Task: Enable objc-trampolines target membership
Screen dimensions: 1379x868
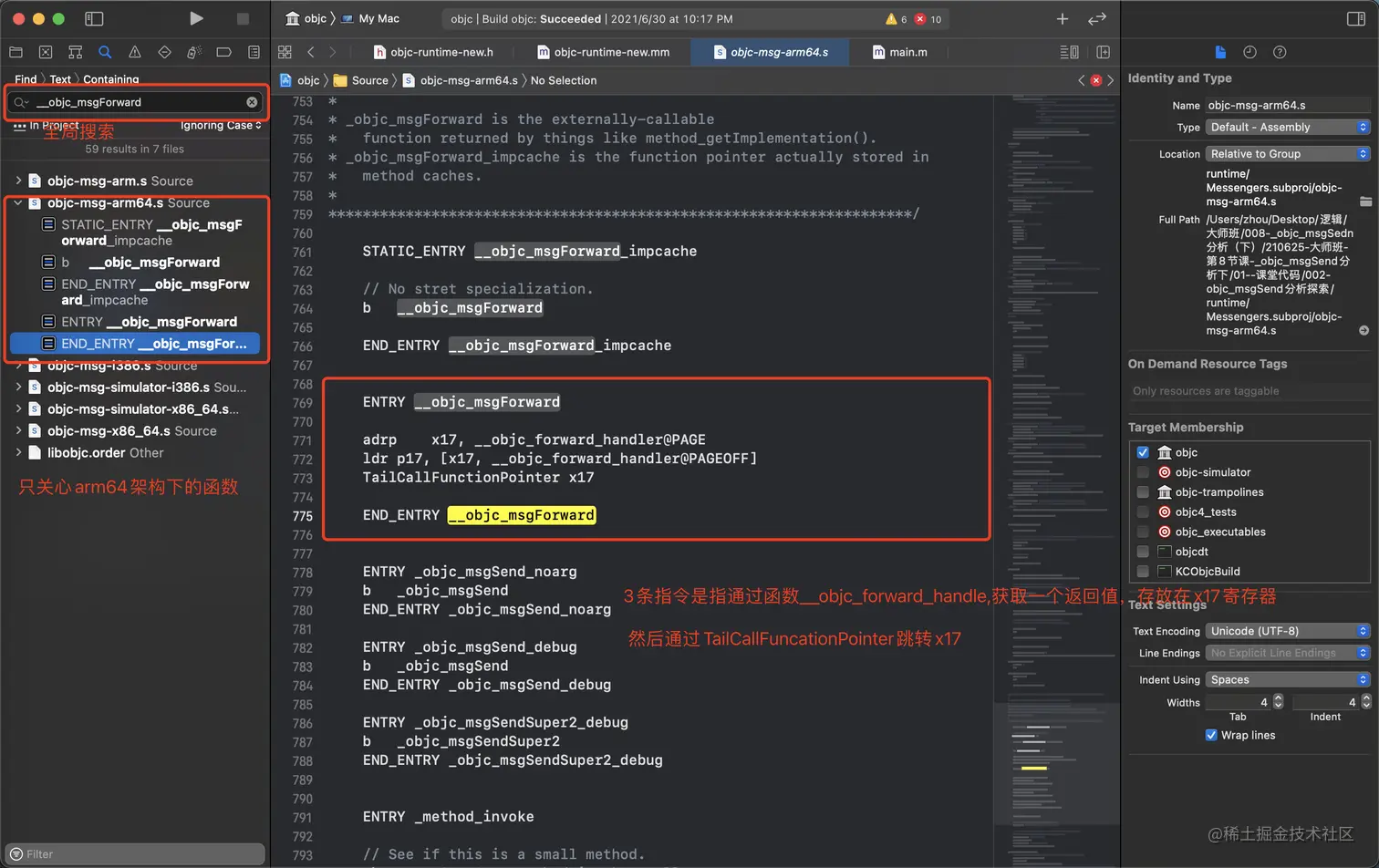Action: [1143, 492]
